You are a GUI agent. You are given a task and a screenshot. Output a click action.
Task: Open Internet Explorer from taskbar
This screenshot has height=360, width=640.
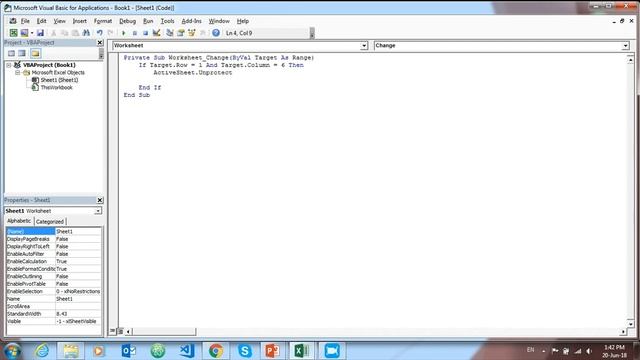(42, 351)
